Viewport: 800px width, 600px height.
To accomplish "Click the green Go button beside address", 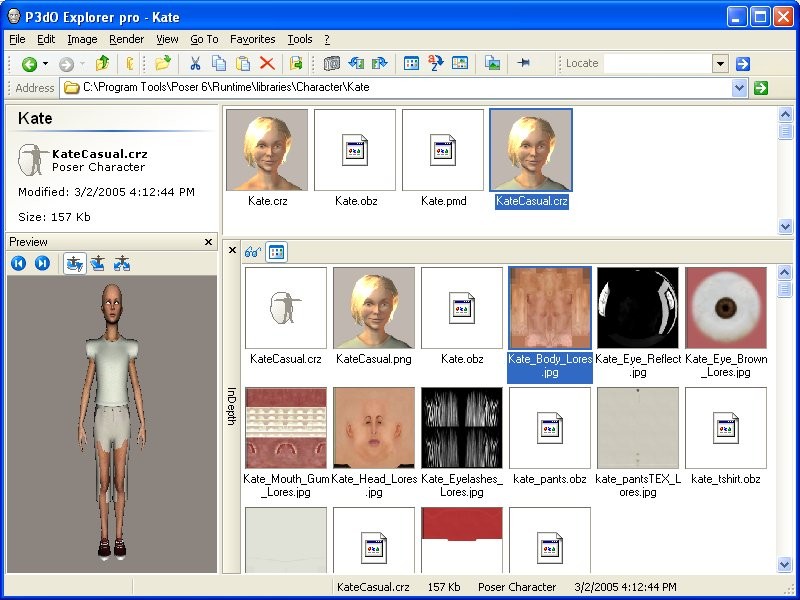I will (761, 88).
